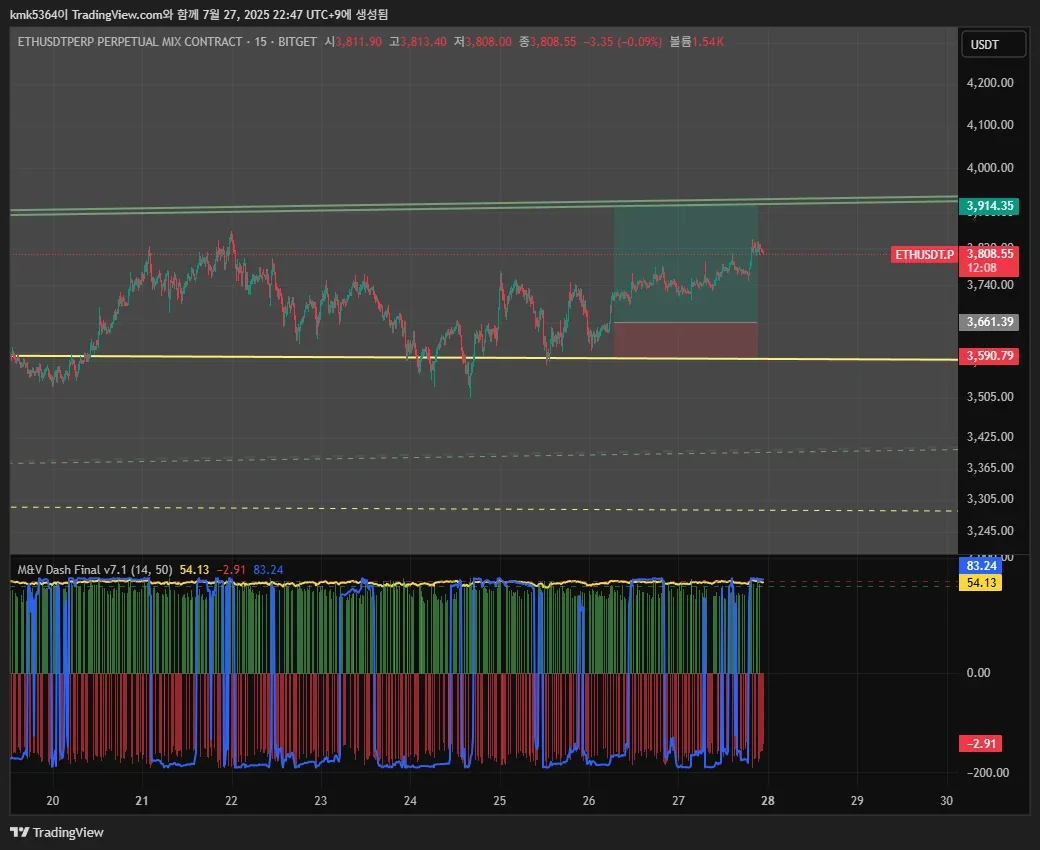
Task: Click the 1.54K volume value in the header
Action: 708,42
